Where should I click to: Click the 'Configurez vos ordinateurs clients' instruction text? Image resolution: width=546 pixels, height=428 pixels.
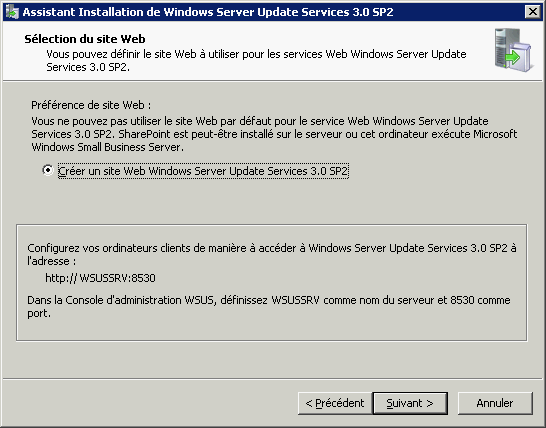point(272,254)
